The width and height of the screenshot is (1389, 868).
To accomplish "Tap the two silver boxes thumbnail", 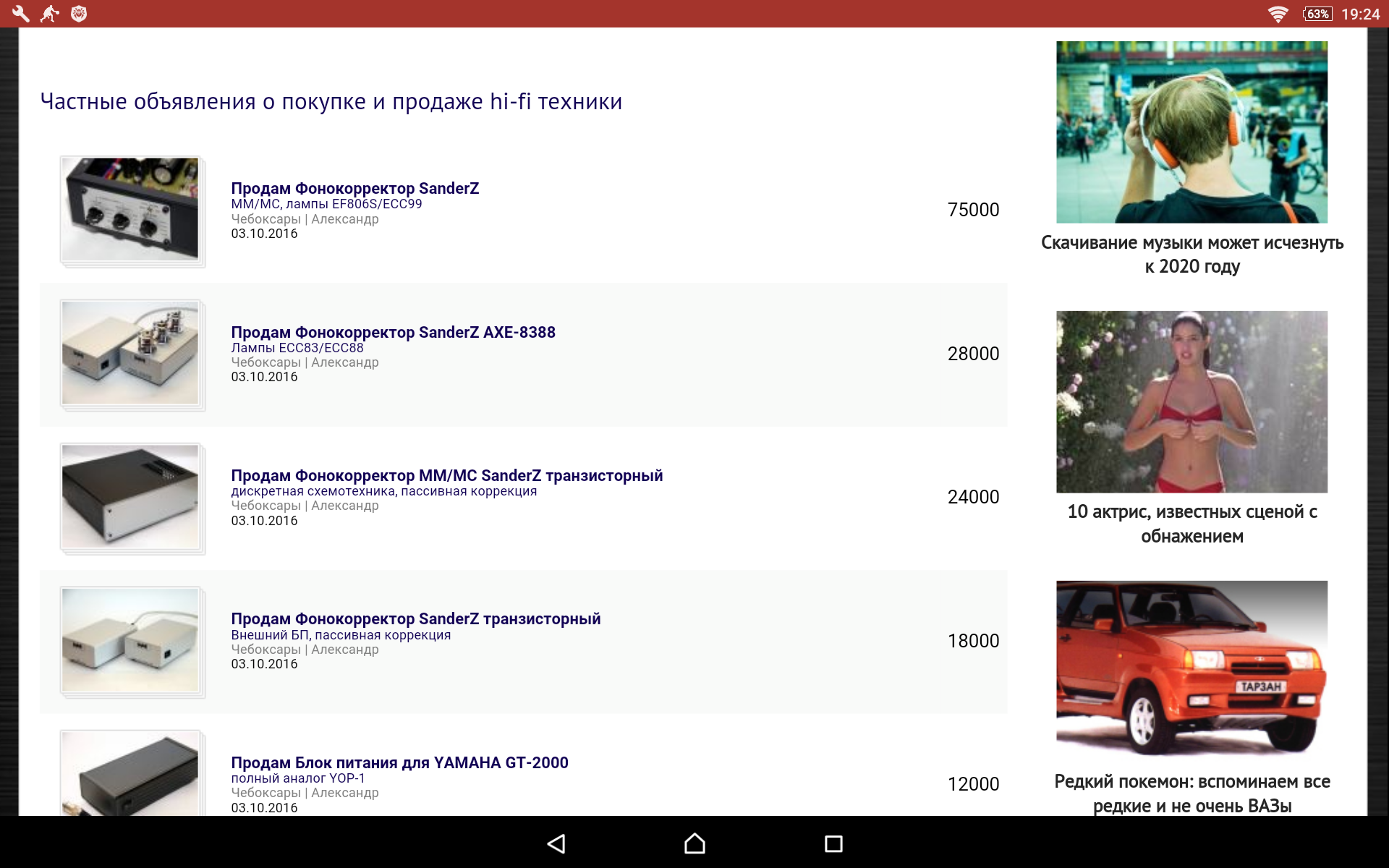I will point(130,639).
